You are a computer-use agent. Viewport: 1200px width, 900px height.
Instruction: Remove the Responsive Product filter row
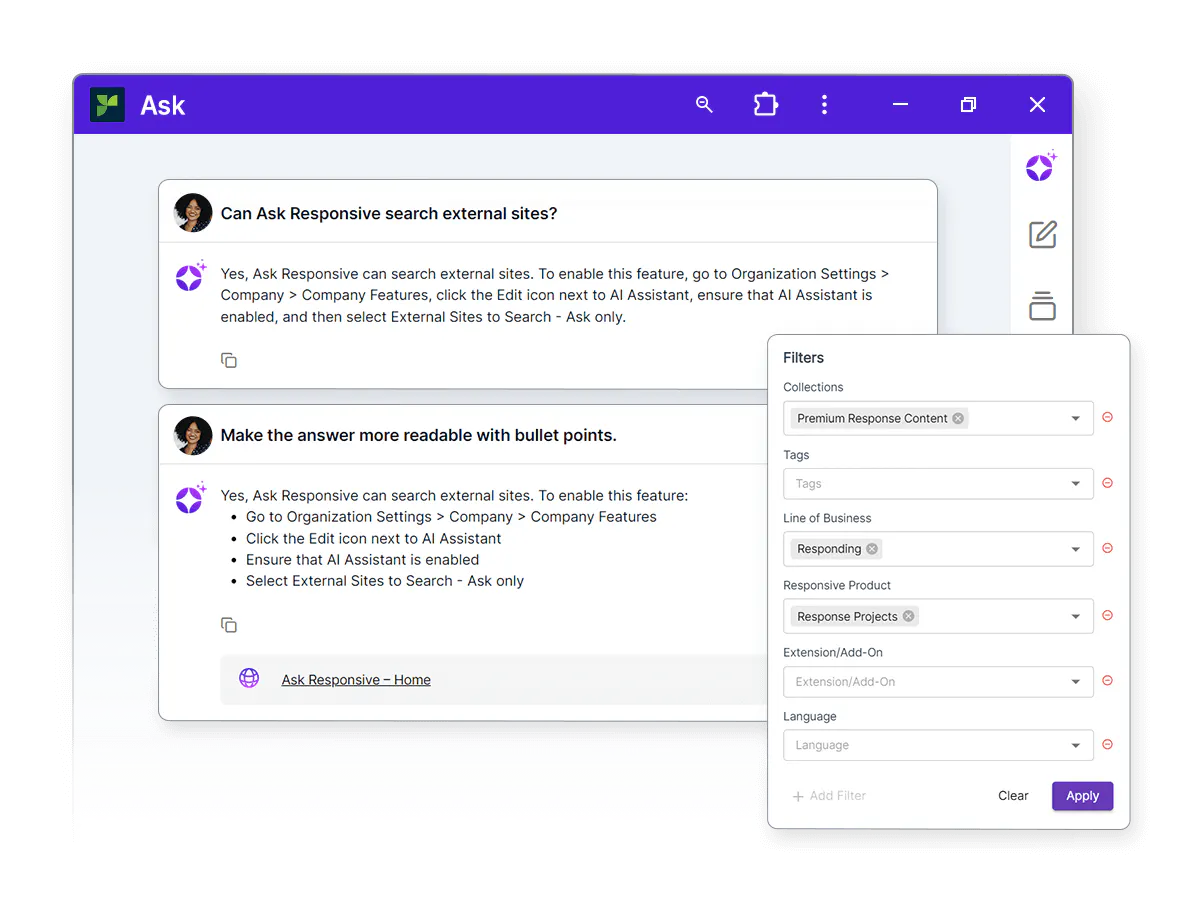click(x=1107, y=616)
